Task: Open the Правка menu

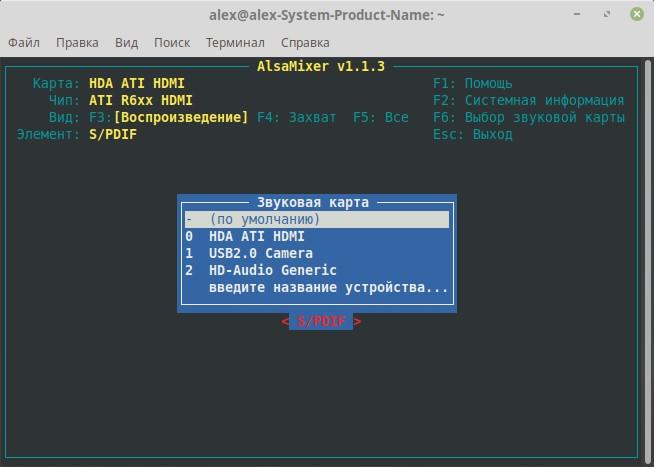Action: (x=77, y=43)
